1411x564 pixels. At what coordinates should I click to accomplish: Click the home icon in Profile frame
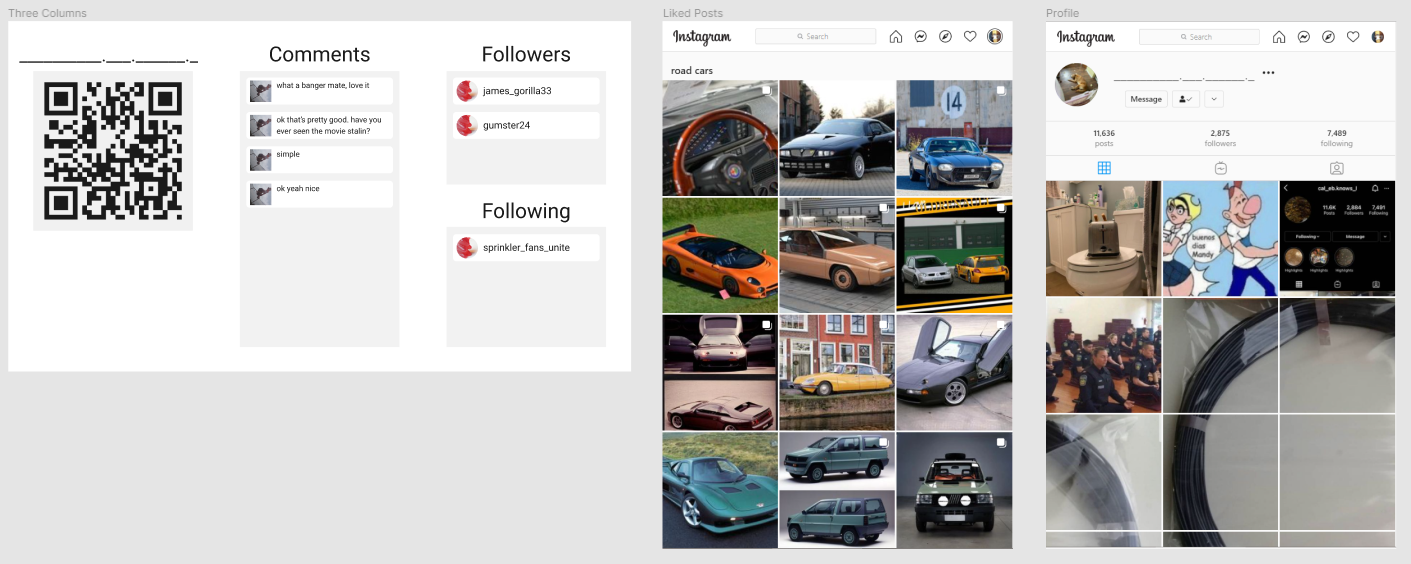1279,37
